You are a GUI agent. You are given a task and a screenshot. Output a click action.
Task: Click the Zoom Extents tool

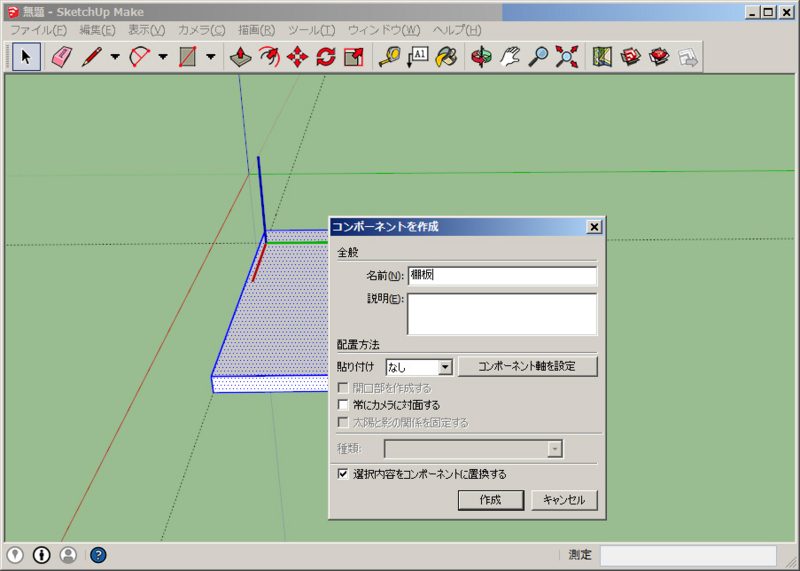point(567,57)
